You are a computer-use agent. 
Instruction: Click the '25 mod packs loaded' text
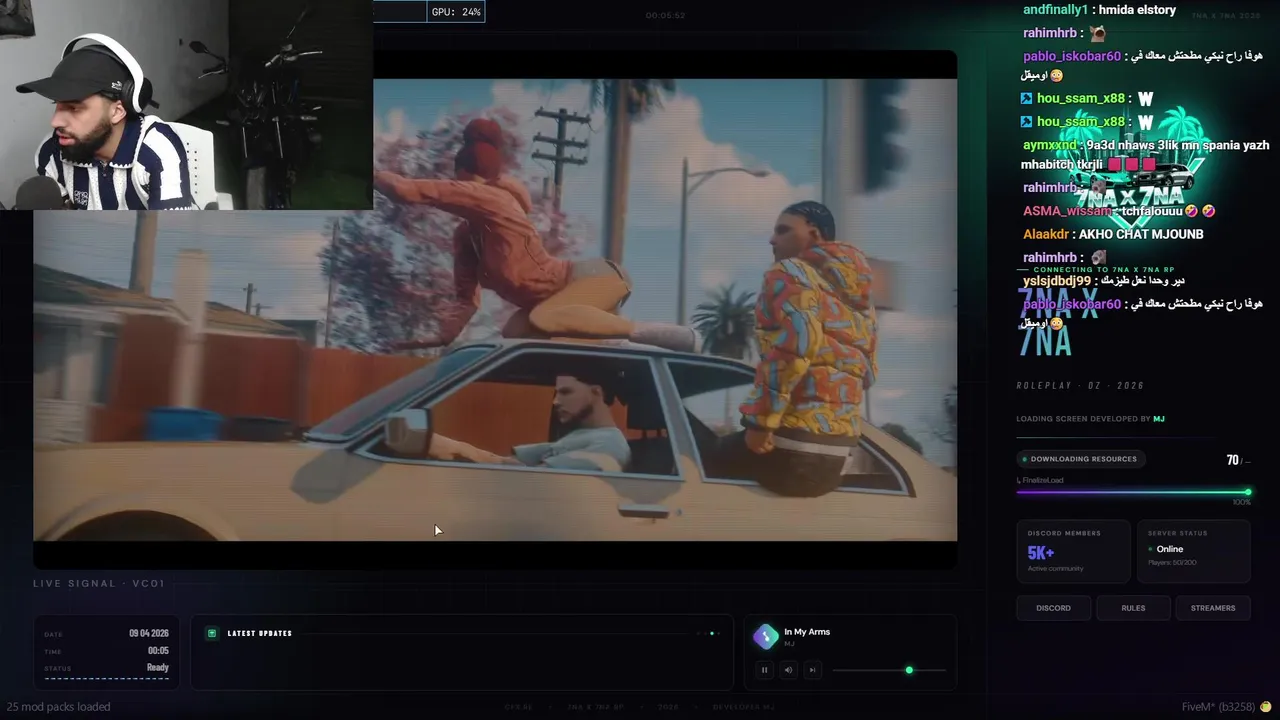[x=58, y=706]
